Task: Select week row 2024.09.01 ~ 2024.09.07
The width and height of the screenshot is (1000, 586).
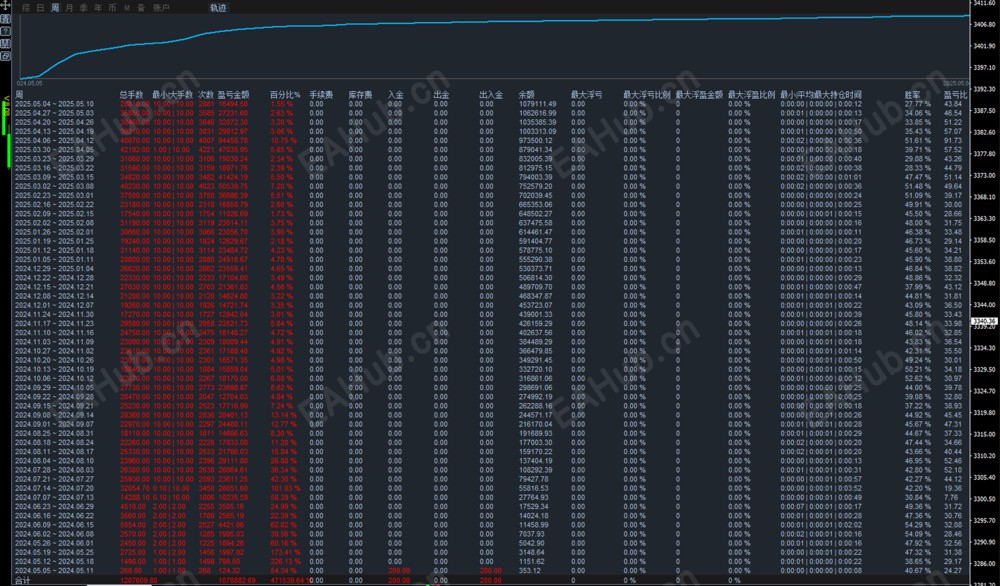Action: (491, 424)
